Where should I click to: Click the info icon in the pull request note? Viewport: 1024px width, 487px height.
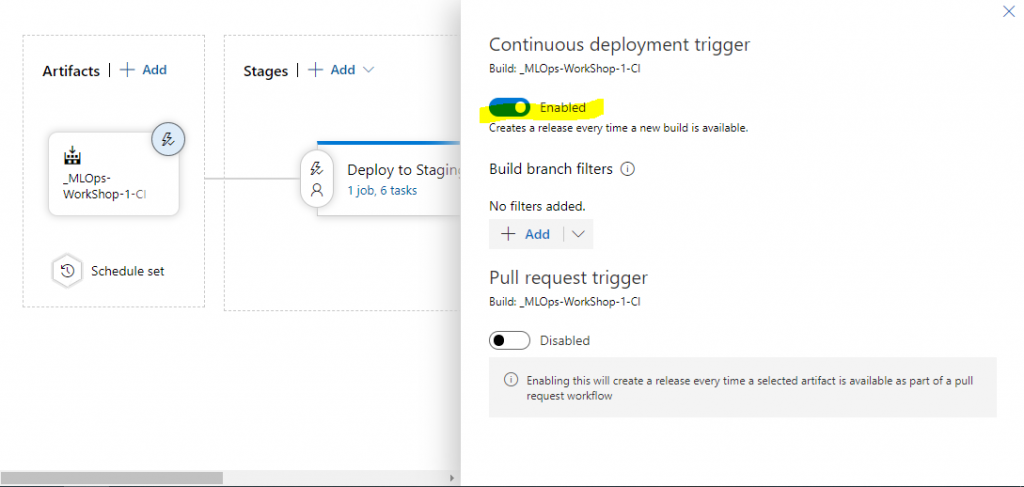click(510, 380)
